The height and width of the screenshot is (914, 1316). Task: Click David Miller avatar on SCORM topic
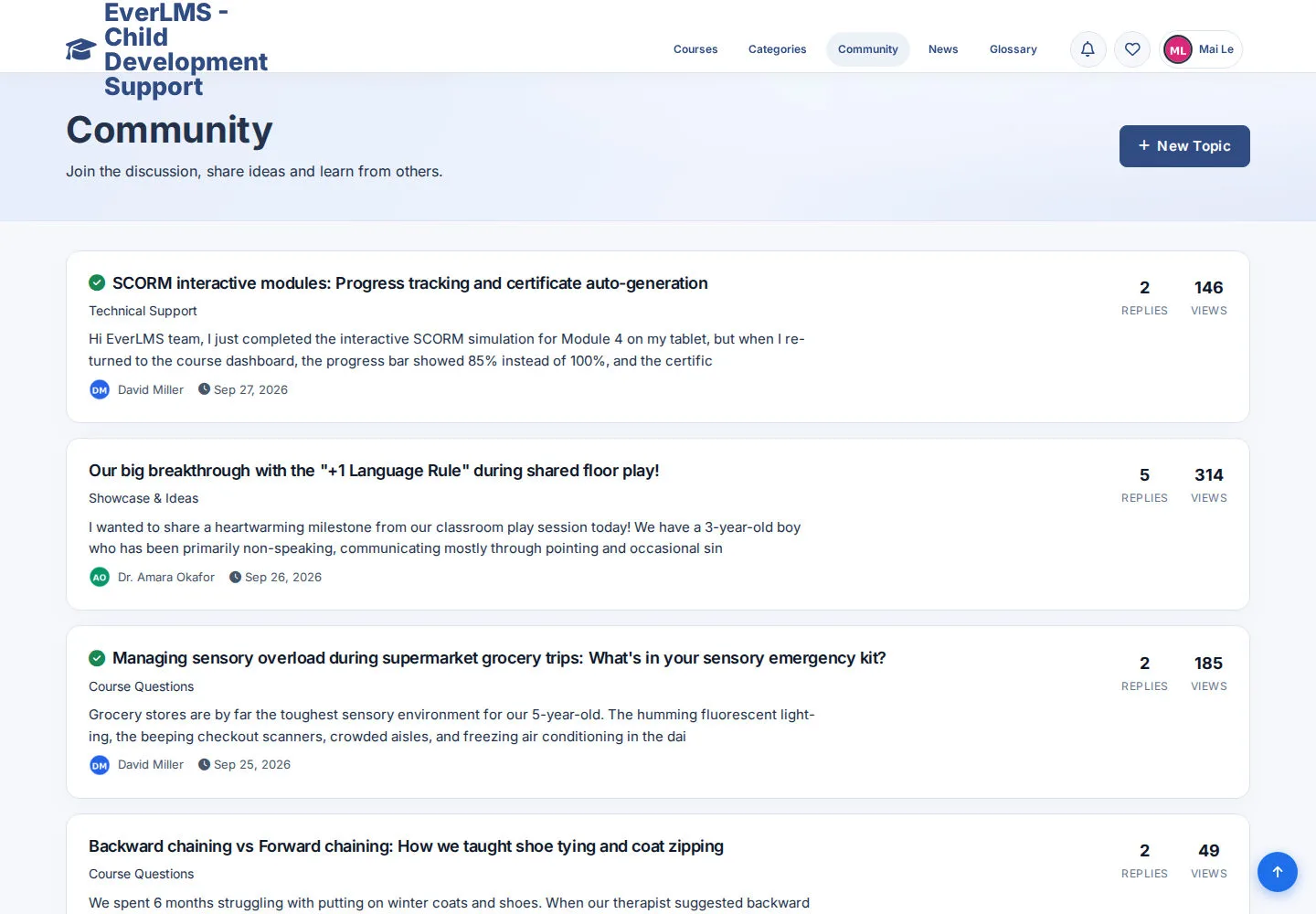point(100,390)
